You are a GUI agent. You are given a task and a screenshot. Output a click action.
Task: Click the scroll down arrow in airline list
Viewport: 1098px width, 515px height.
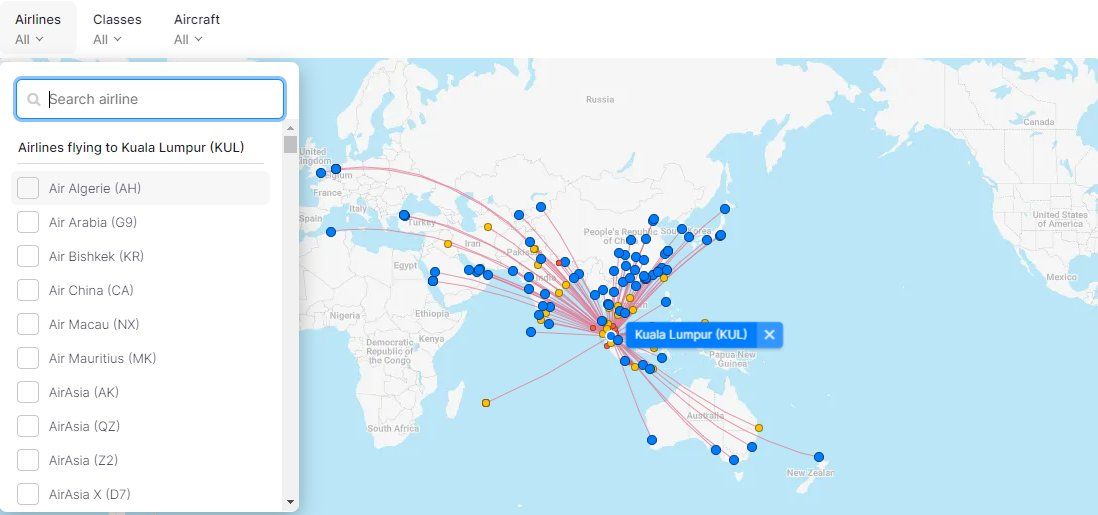point(291,502)
